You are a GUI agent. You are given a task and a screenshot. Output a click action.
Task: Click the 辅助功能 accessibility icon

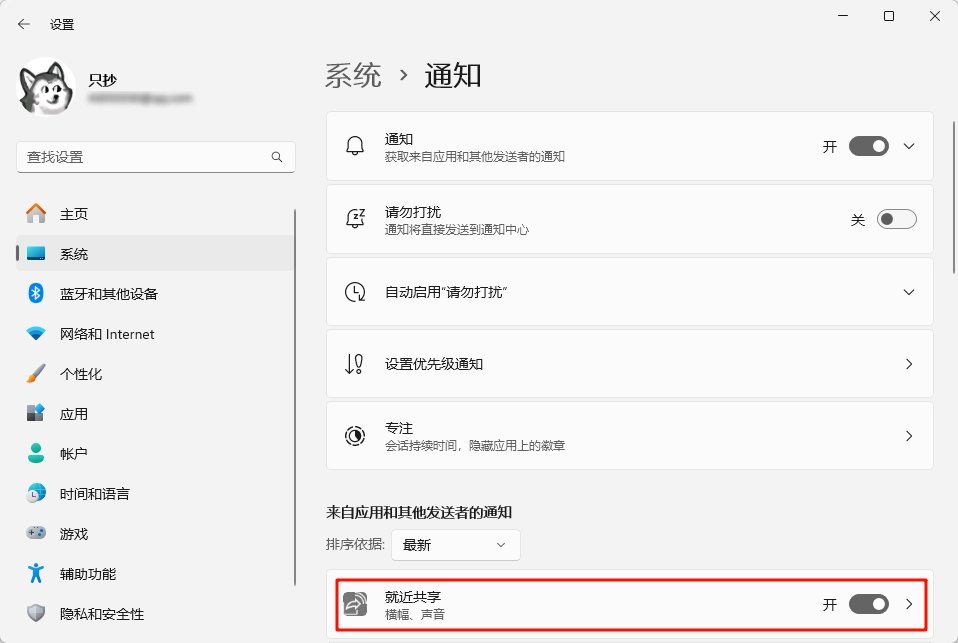coord(36,574)
